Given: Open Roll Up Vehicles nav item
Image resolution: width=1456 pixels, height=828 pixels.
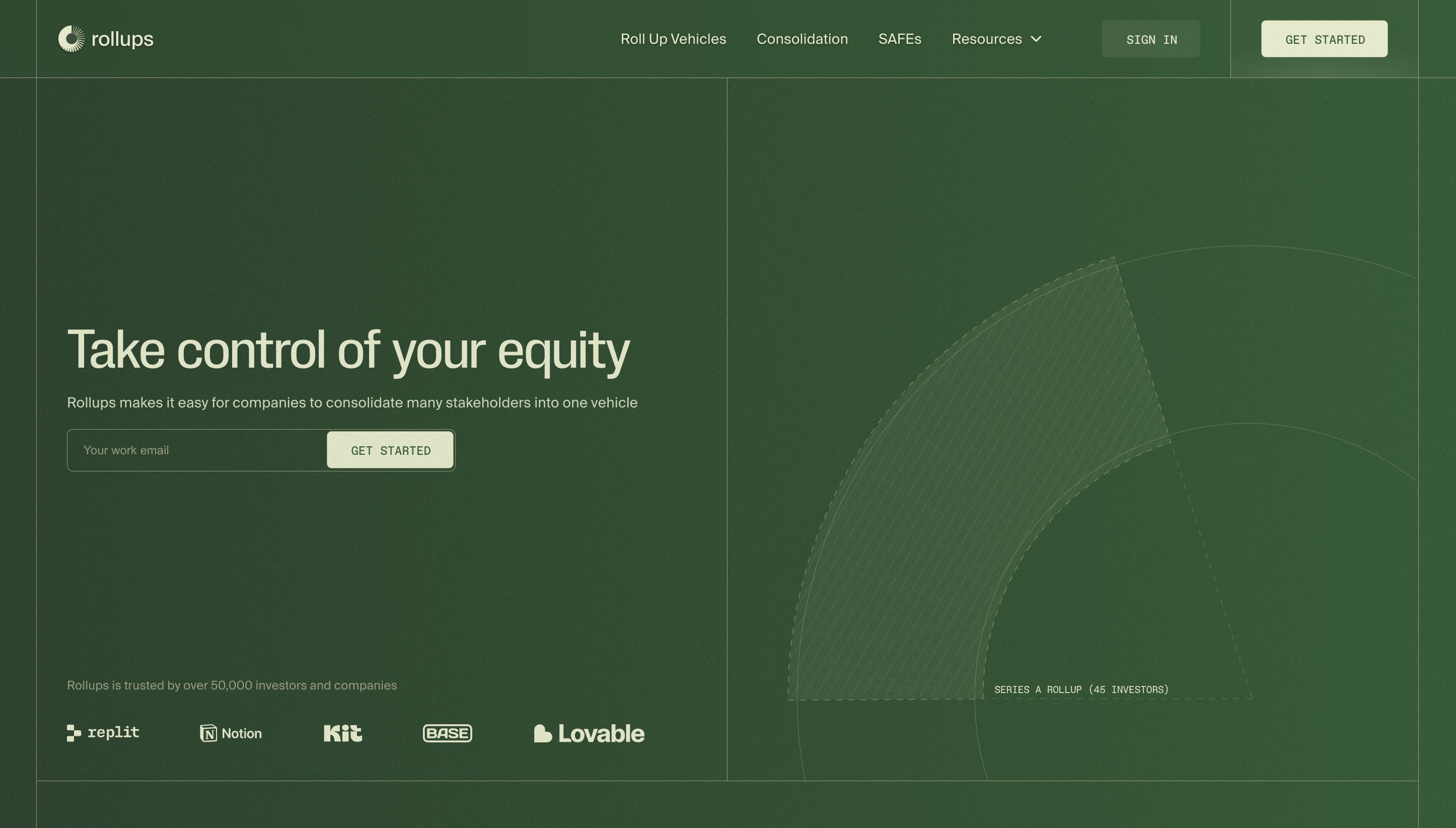Looking at the screenshot, I should pyautogui.click(x=673, y=39).
